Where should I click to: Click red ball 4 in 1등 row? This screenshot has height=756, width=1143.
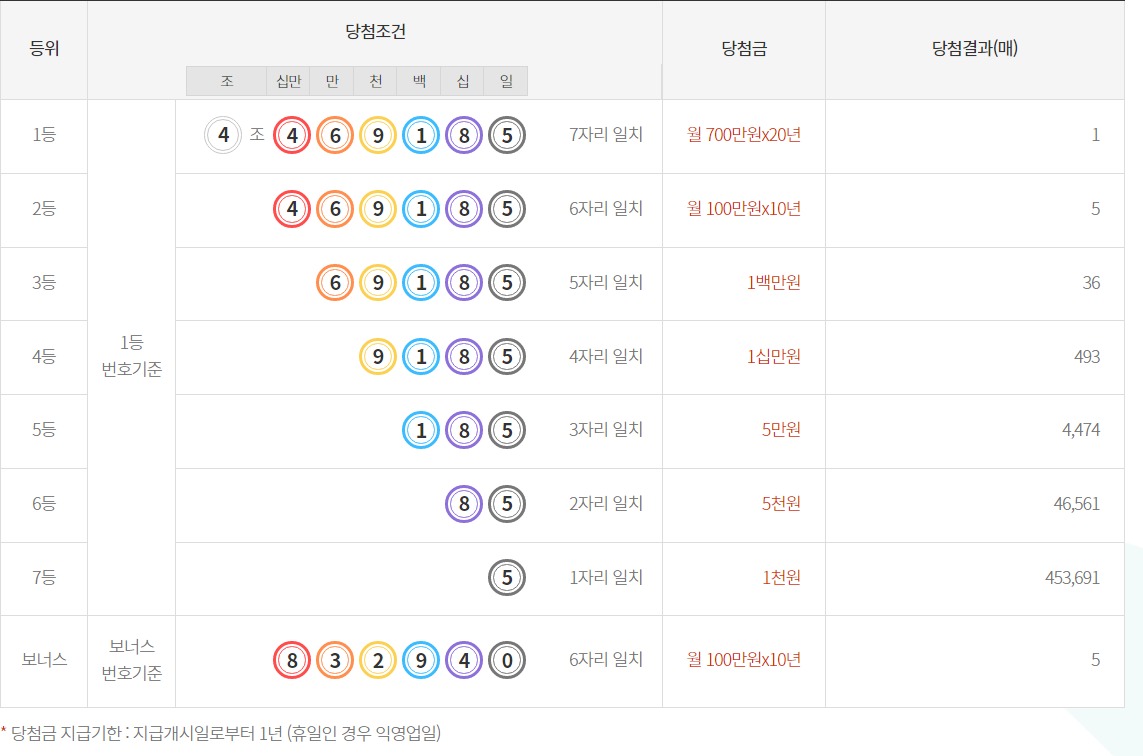[292, 135]
